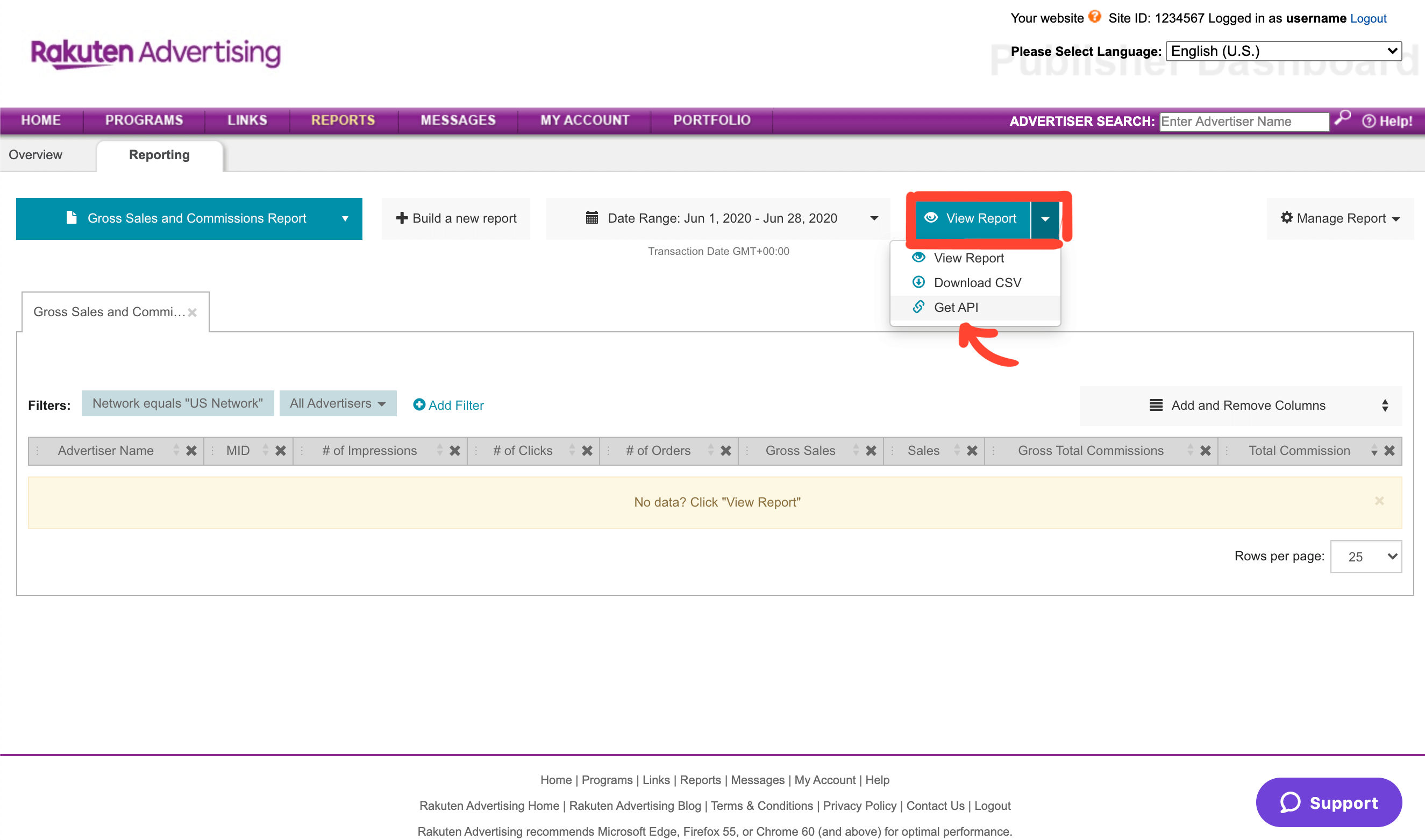1425x840 pixels.
Task: Sort by Advertiser Name arrows
Action: coord(176,451)
